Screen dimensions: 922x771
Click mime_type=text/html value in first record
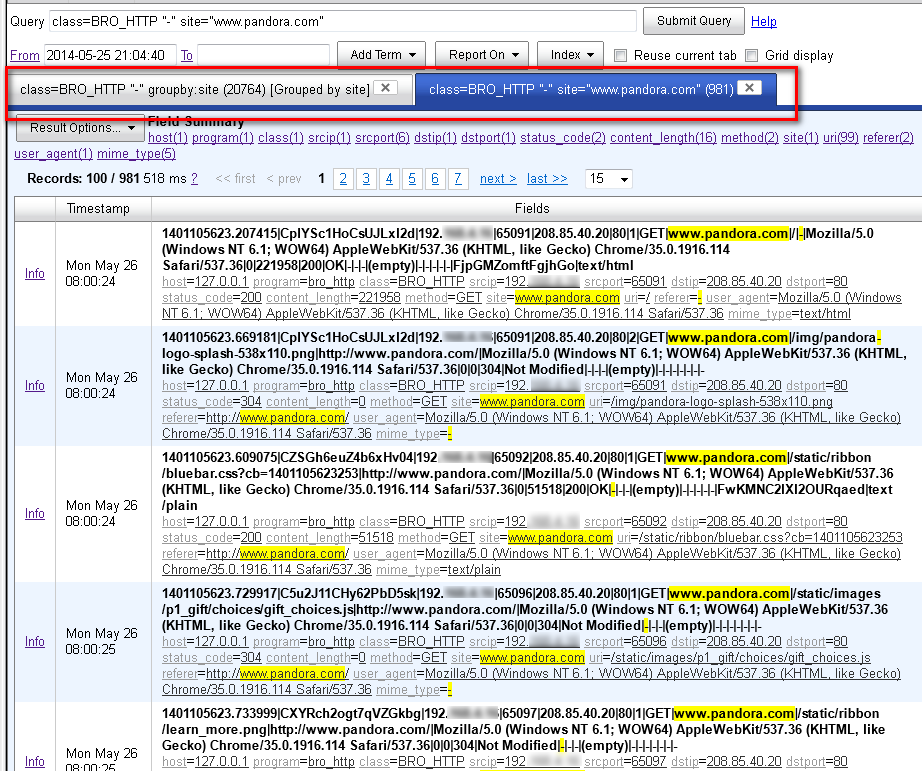pyautogui.click(x=825, y=313)
